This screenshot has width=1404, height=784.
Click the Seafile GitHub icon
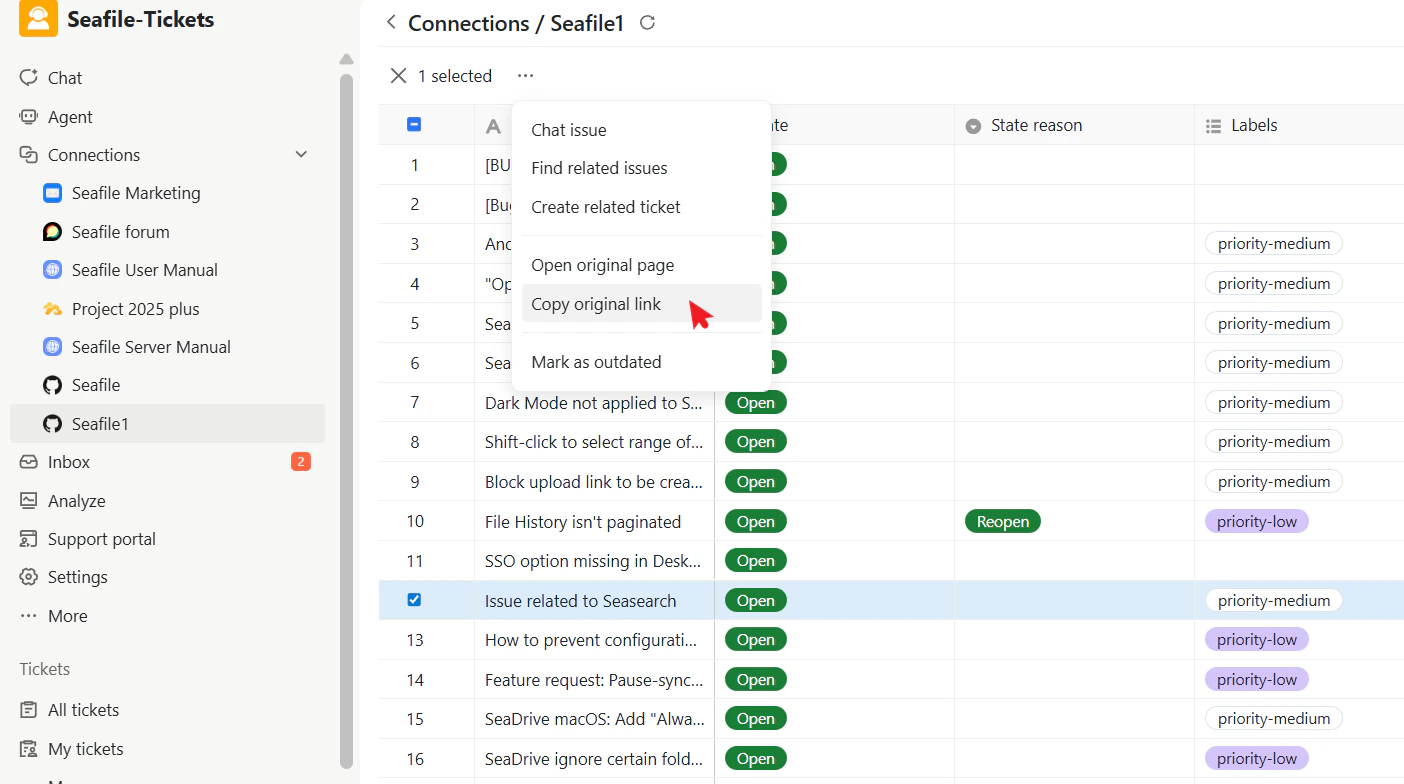point(53,385)
